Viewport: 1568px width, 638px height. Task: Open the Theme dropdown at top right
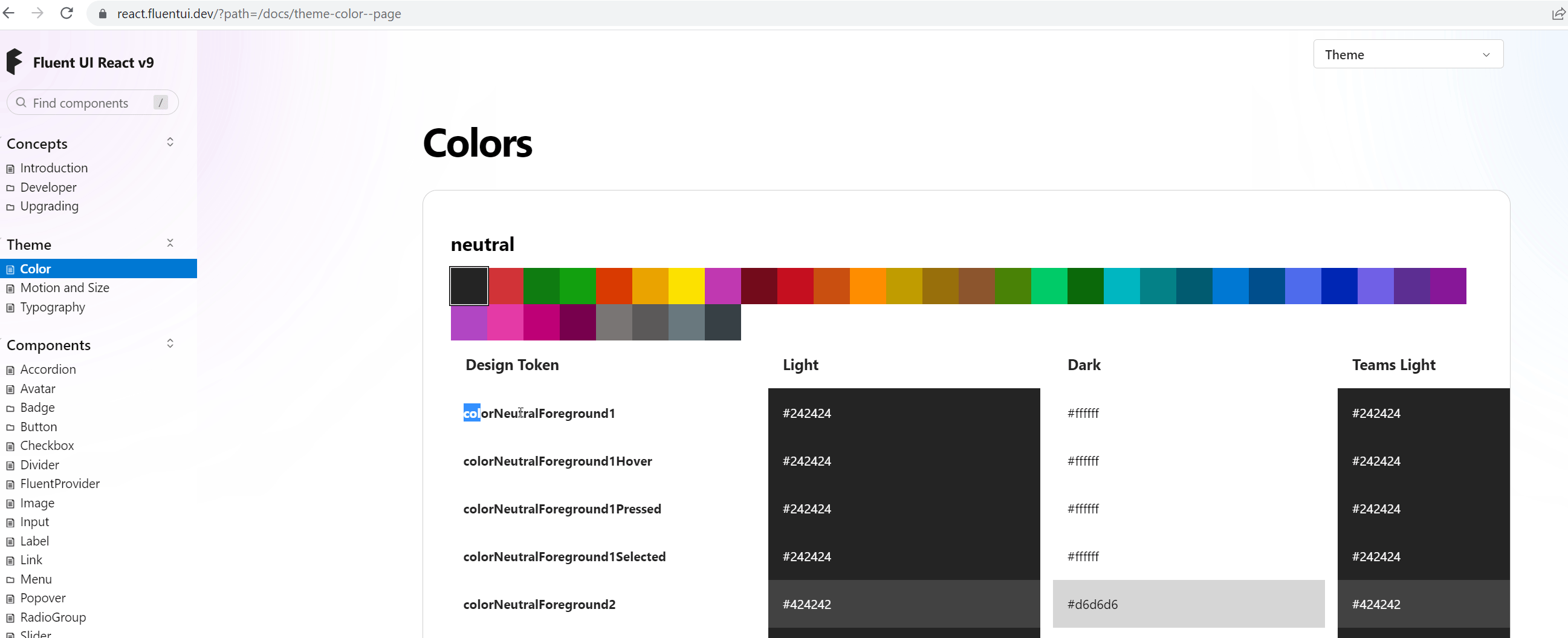pos(1408,54)
